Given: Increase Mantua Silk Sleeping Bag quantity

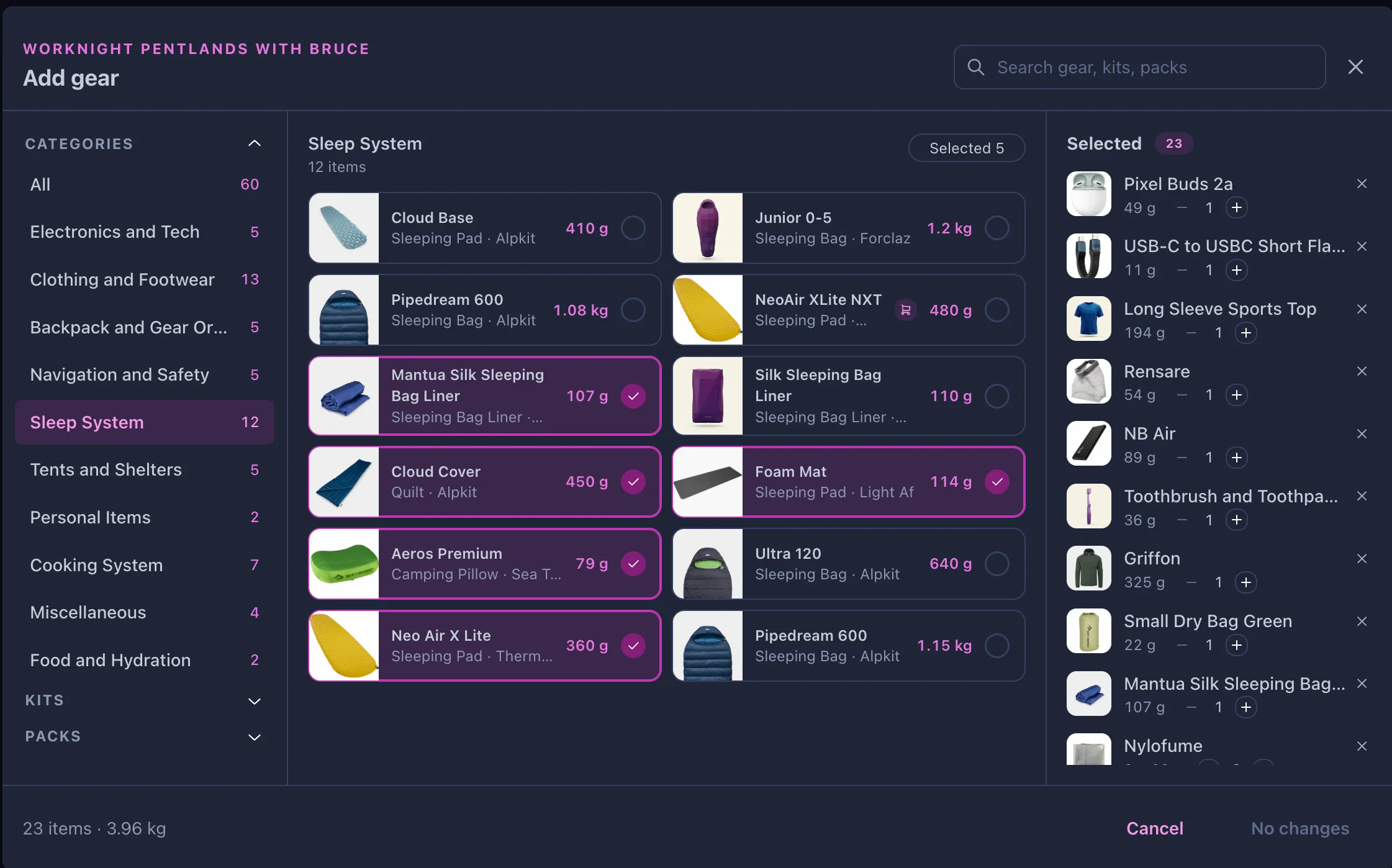Looking at the screenshot, I should [1246, 707].
